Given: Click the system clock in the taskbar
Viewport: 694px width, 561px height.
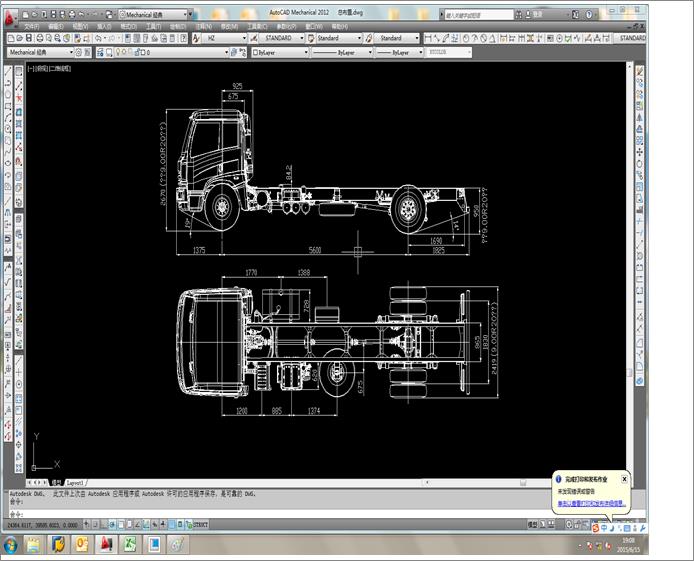Looking at the screenshot, I should click(628, 545).
